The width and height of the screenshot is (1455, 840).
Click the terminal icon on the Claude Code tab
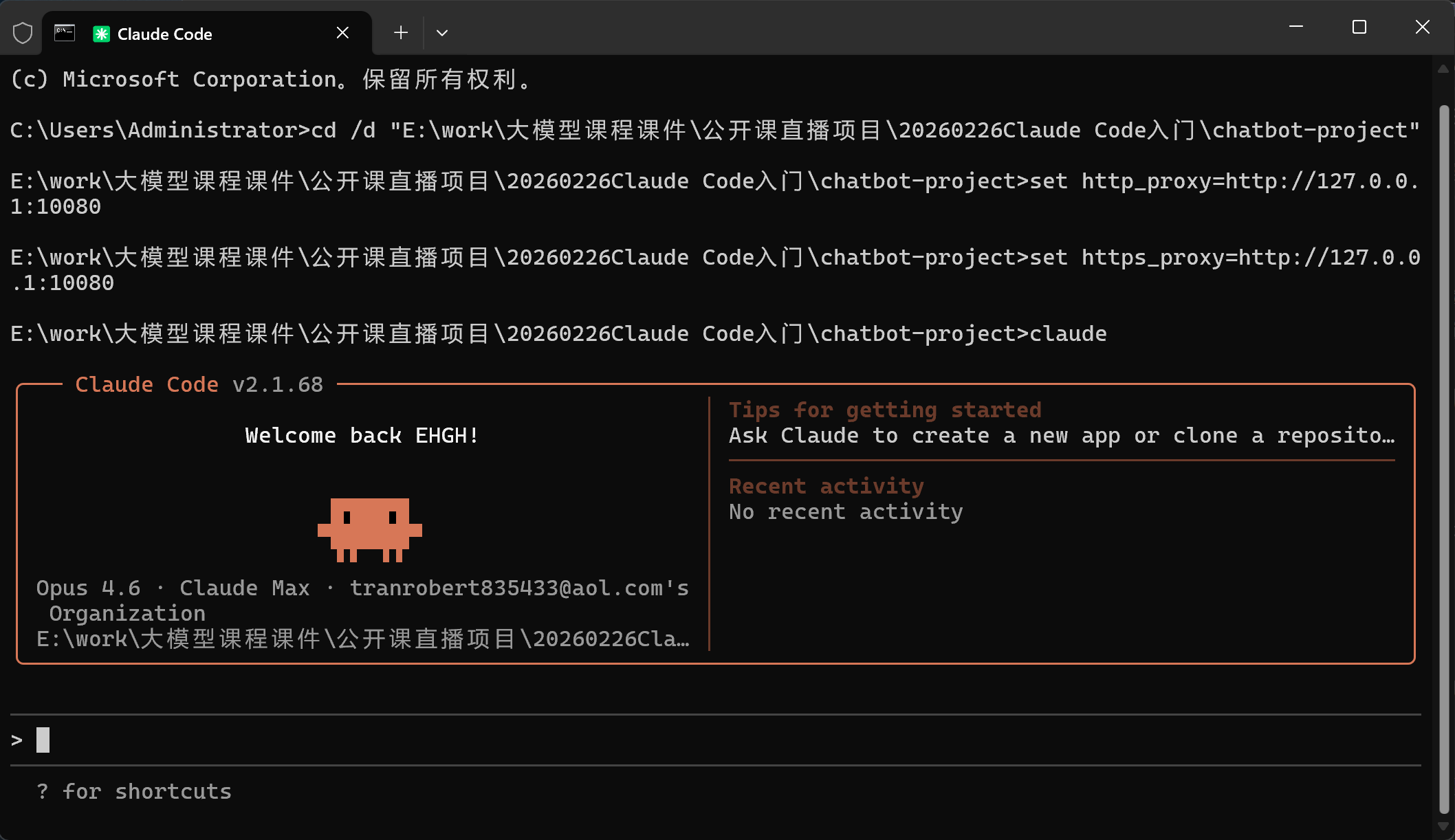pyautogui.click(x=65, y=32)
